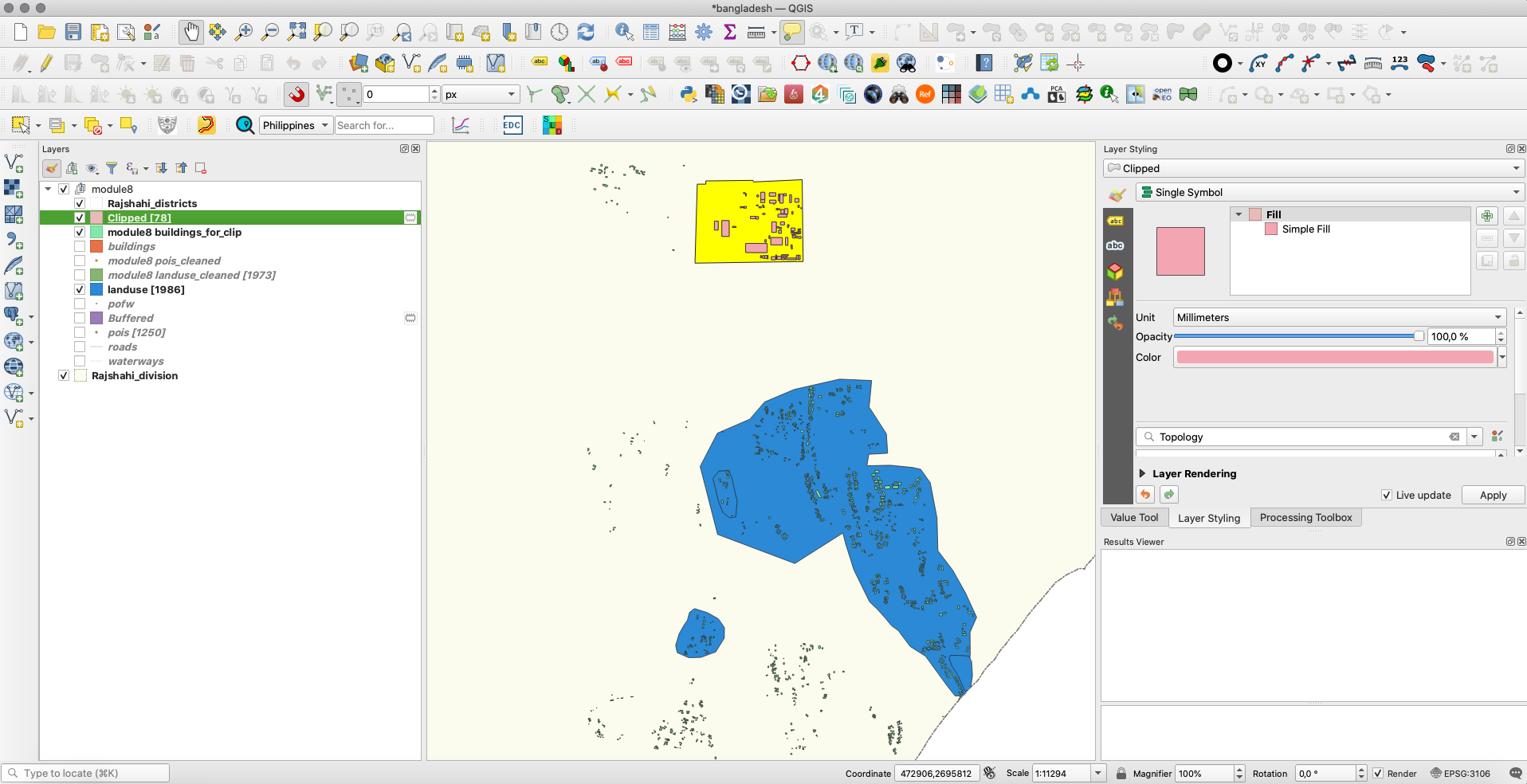Image resolution: width=1527 pixels, height=784 pixels.
Task: Click the Zoom Full extent icon
Action: pyautogui.click(x=296, y=32)
